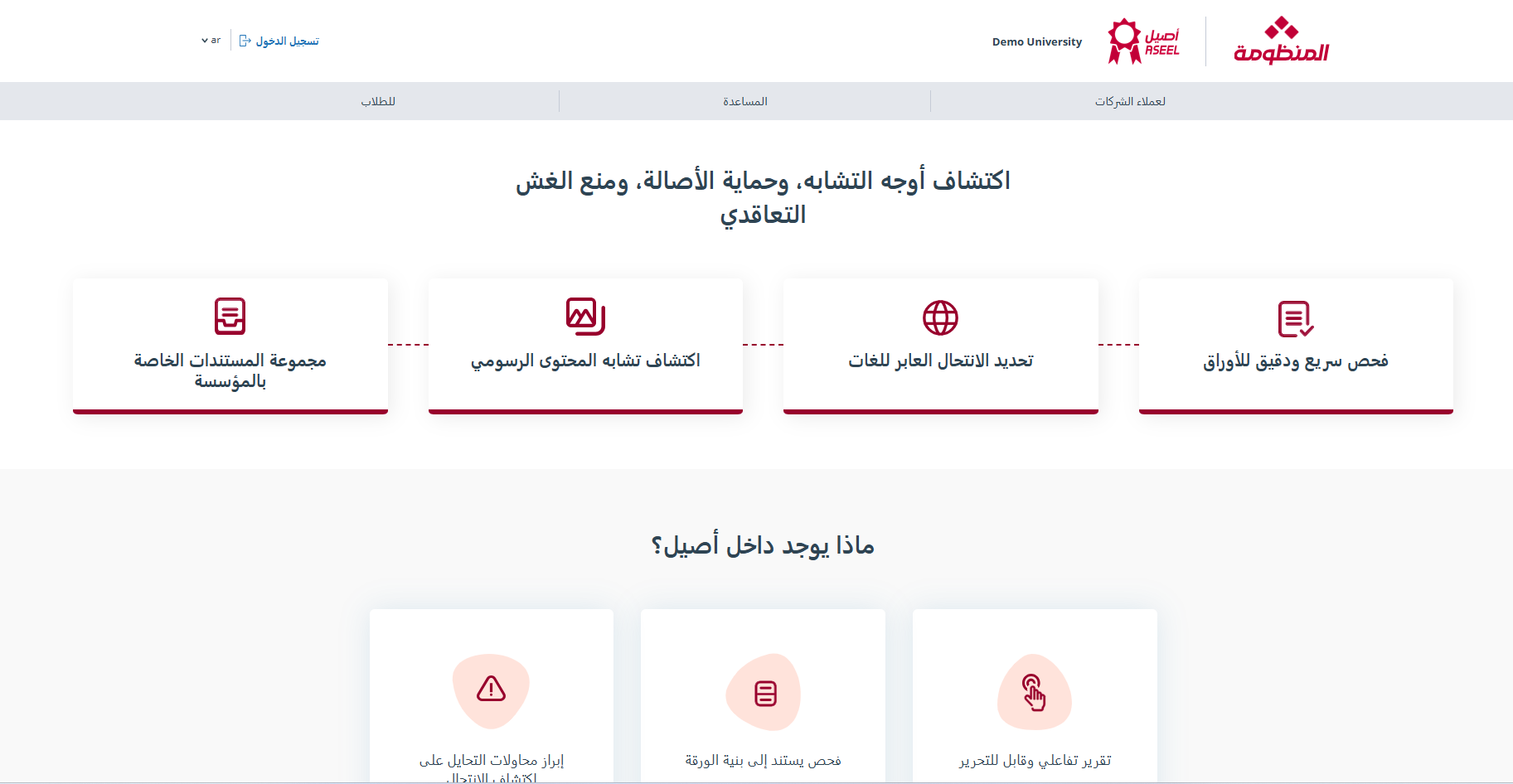
Task: Open the لعملاء الشركات menu item
Action: coord(1130,101)
